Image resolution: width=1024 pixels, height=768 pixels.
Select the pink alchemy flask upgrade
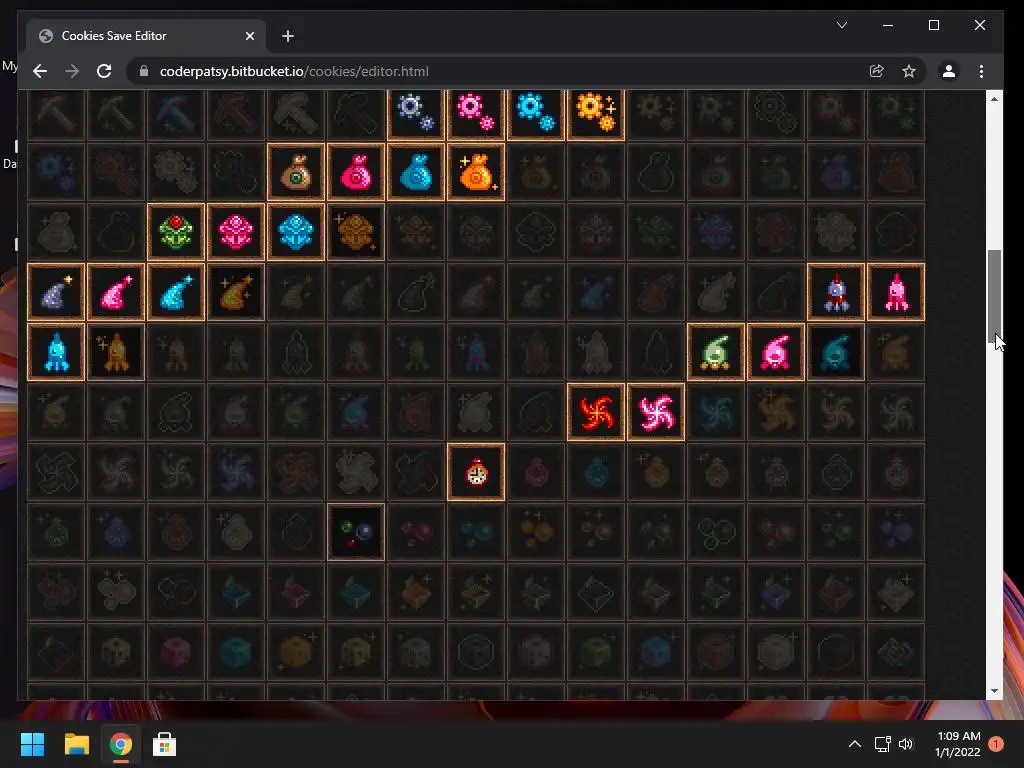(776, 353)
